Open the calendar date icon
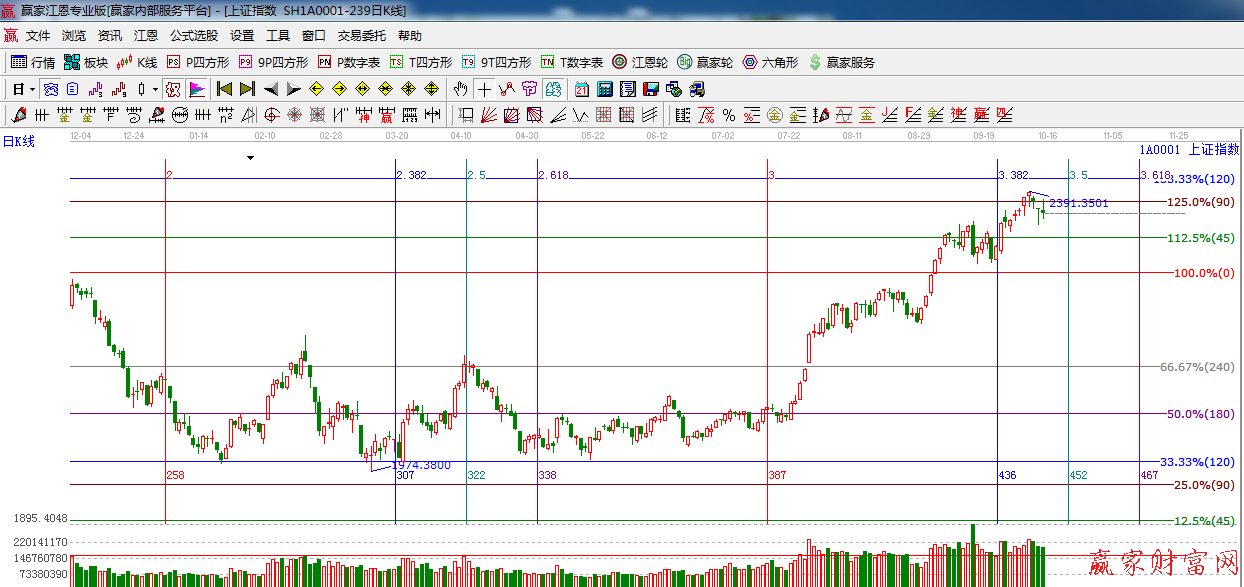 pos(582,89)
